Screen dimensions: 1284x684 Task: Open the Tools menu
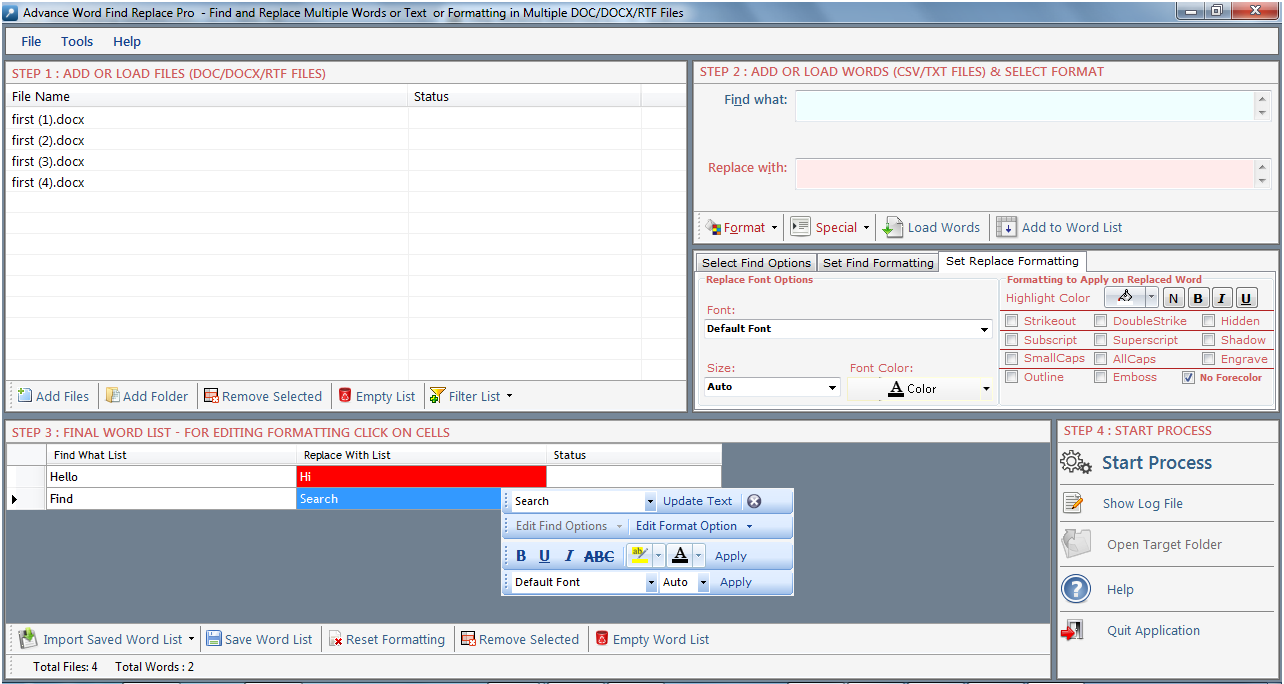(77, 41)
